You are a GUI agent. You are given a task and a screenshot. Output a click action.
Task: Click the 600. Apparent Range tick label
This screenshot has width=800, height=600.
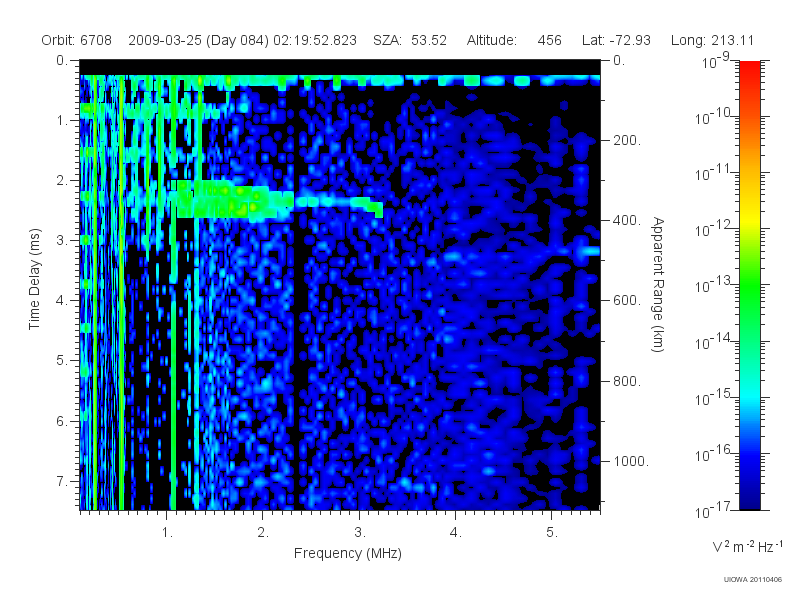pos(627,301)
